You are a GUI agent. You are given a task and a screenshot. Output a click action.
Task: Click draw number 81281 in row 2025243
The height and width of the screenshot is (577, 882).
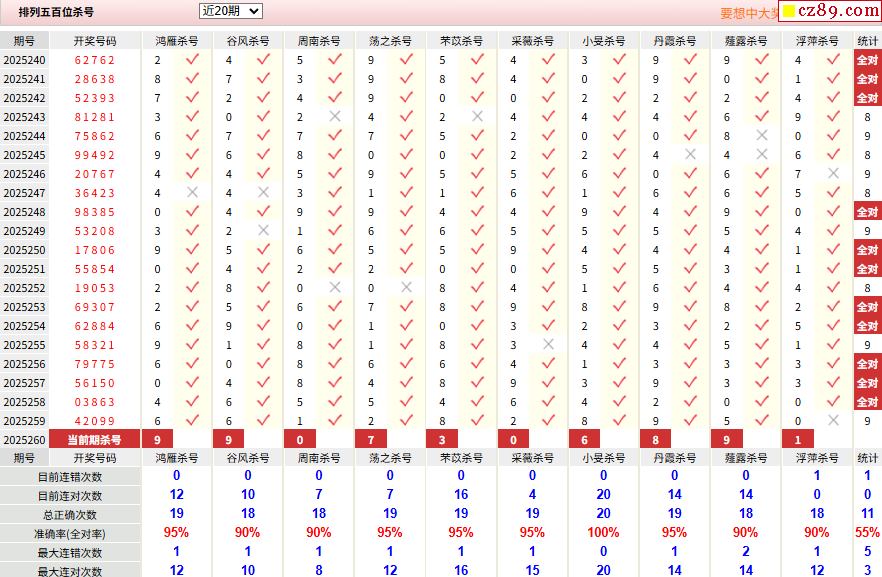94,117
